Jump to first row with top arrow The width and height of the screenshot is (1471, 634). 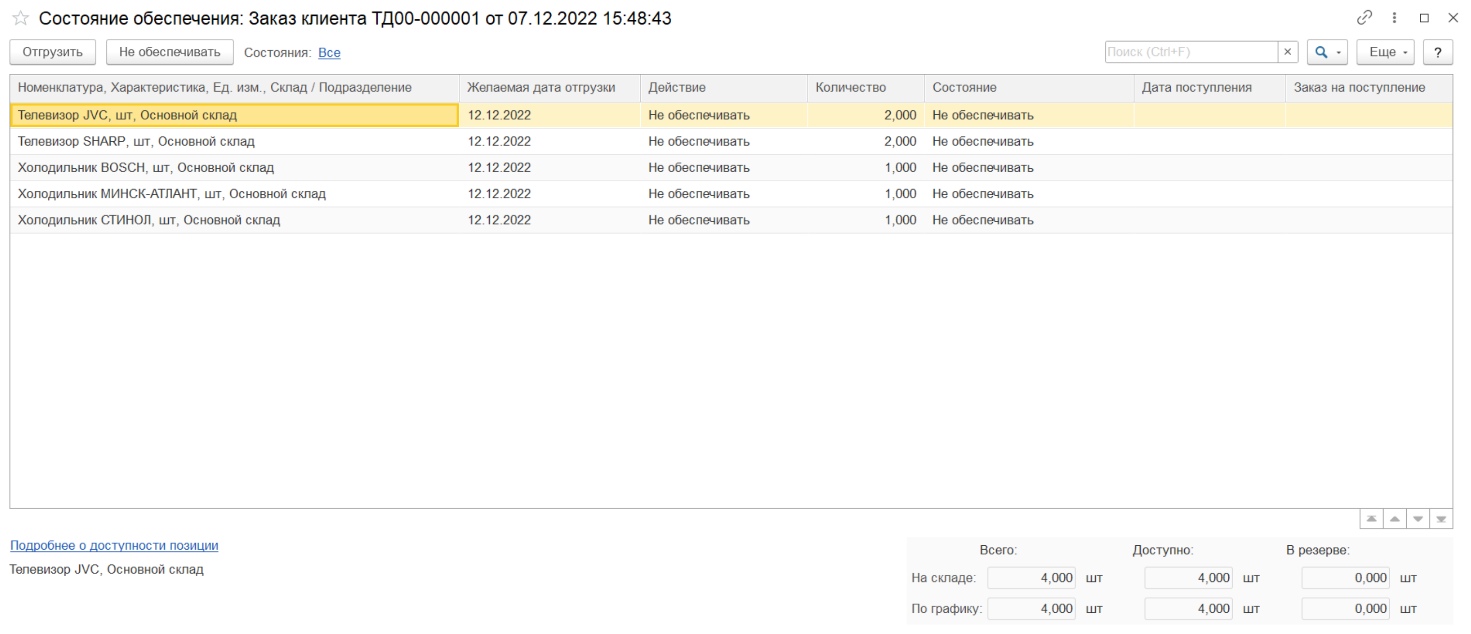(x=1371, y=519)
